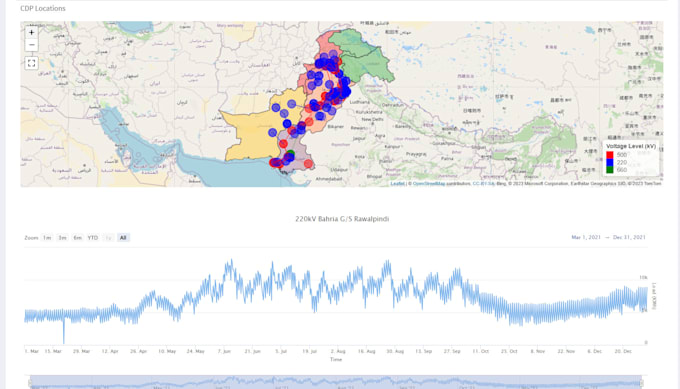Click the chart title 220kV Bahria G/S Rawalpindi
Screen dimensions: 680x389
click(342, 219)
